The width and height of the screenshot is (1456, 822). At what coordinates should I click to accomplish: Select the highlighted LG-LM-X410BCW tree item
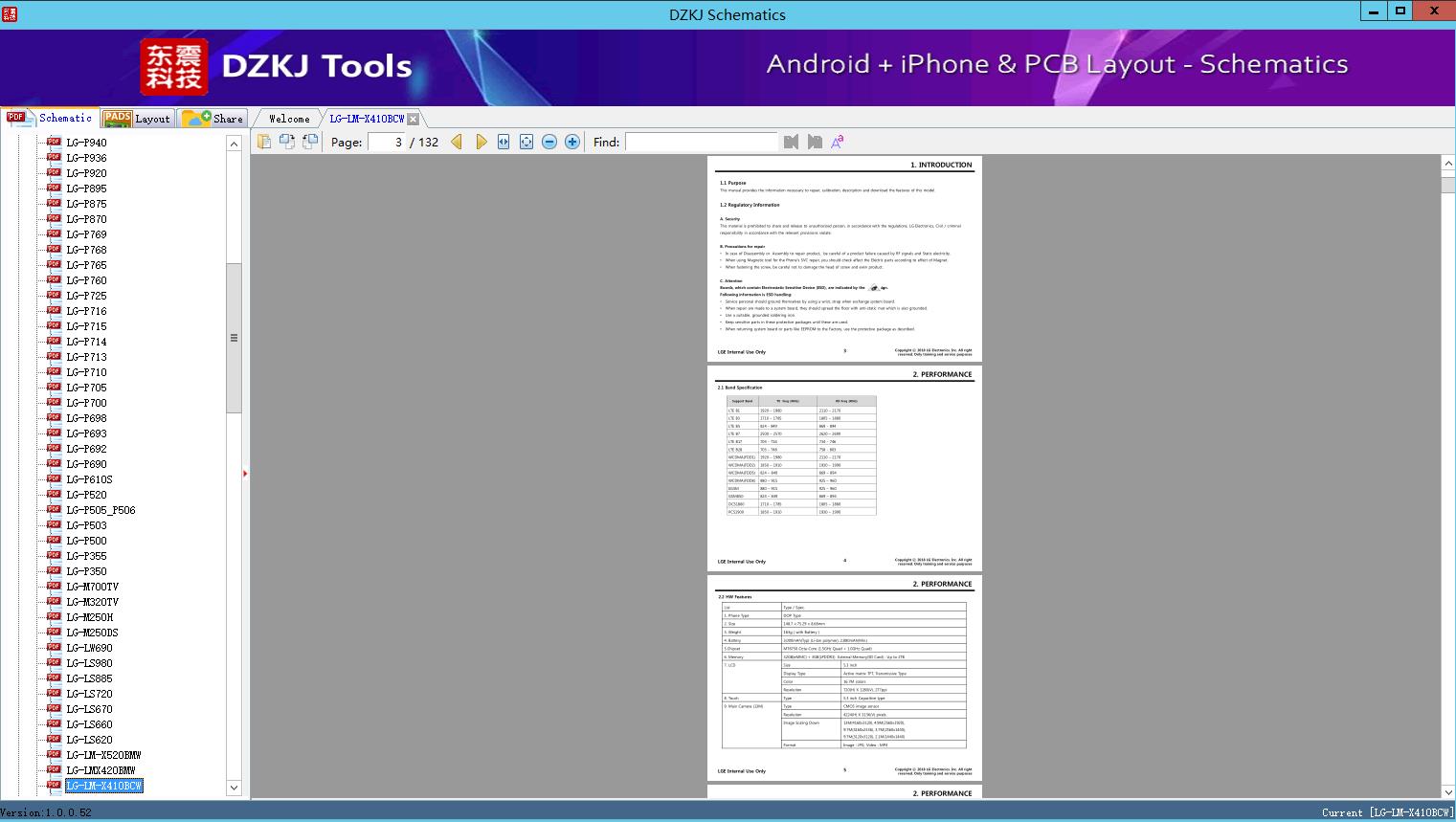point(103,786)
